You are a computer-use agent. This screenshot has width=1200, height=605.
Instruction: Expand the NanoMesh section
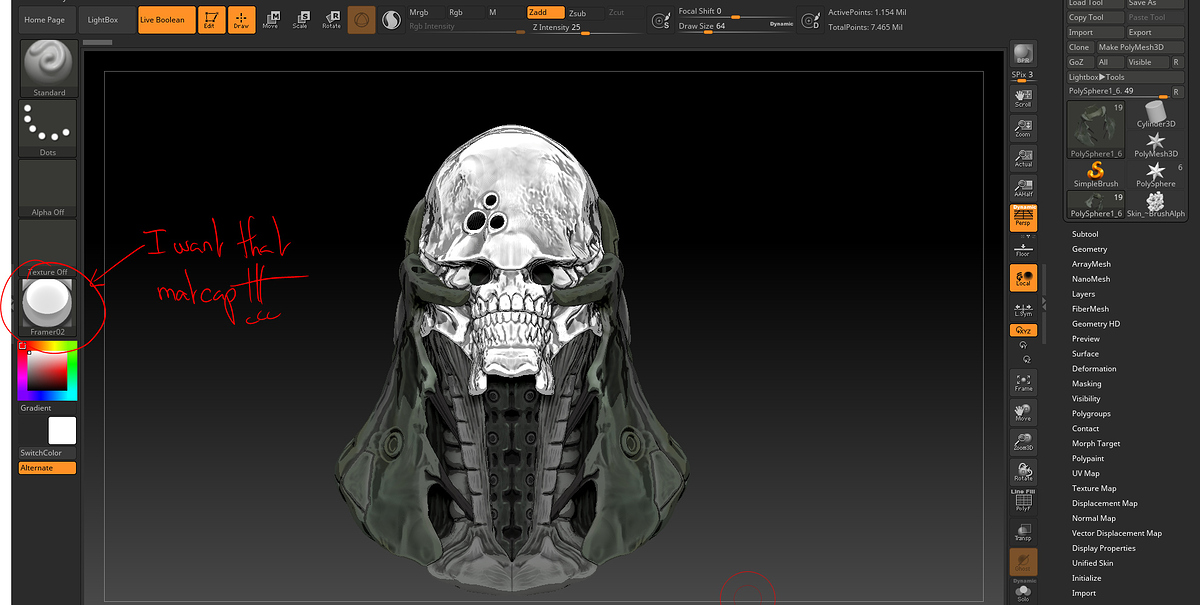1091,279
